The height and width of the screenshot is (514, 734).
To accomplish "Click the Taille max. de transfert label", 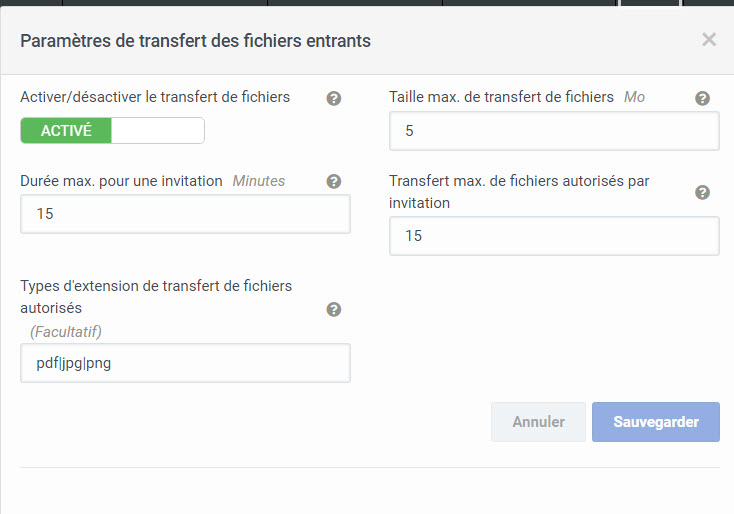I will tap(501, 97).
